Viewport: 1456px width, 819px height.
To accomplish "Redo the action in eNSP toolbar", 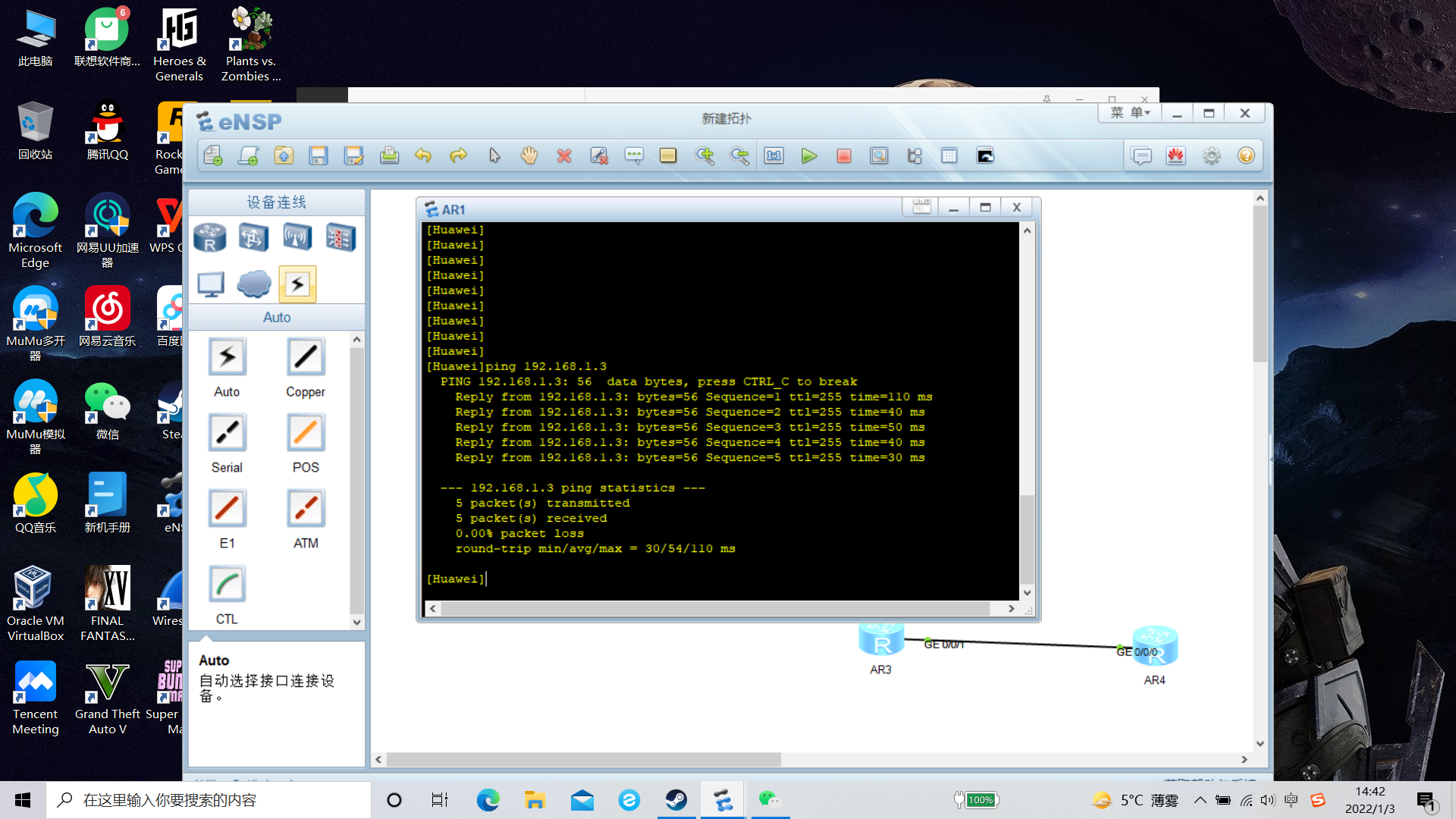I will point(458,156).
